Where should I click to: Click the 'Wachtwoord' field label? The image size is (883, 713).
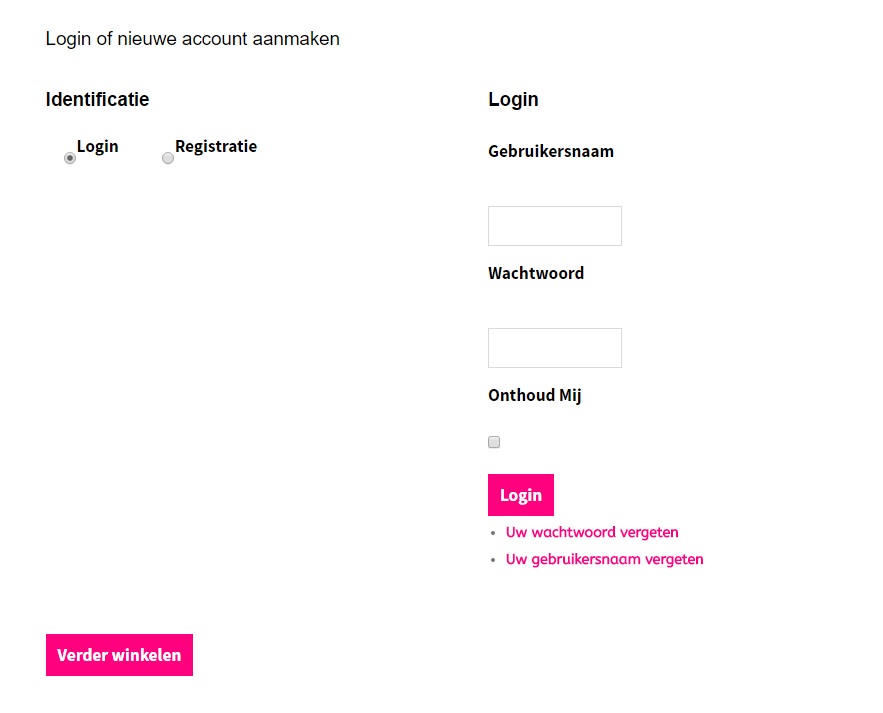(536, 273)
